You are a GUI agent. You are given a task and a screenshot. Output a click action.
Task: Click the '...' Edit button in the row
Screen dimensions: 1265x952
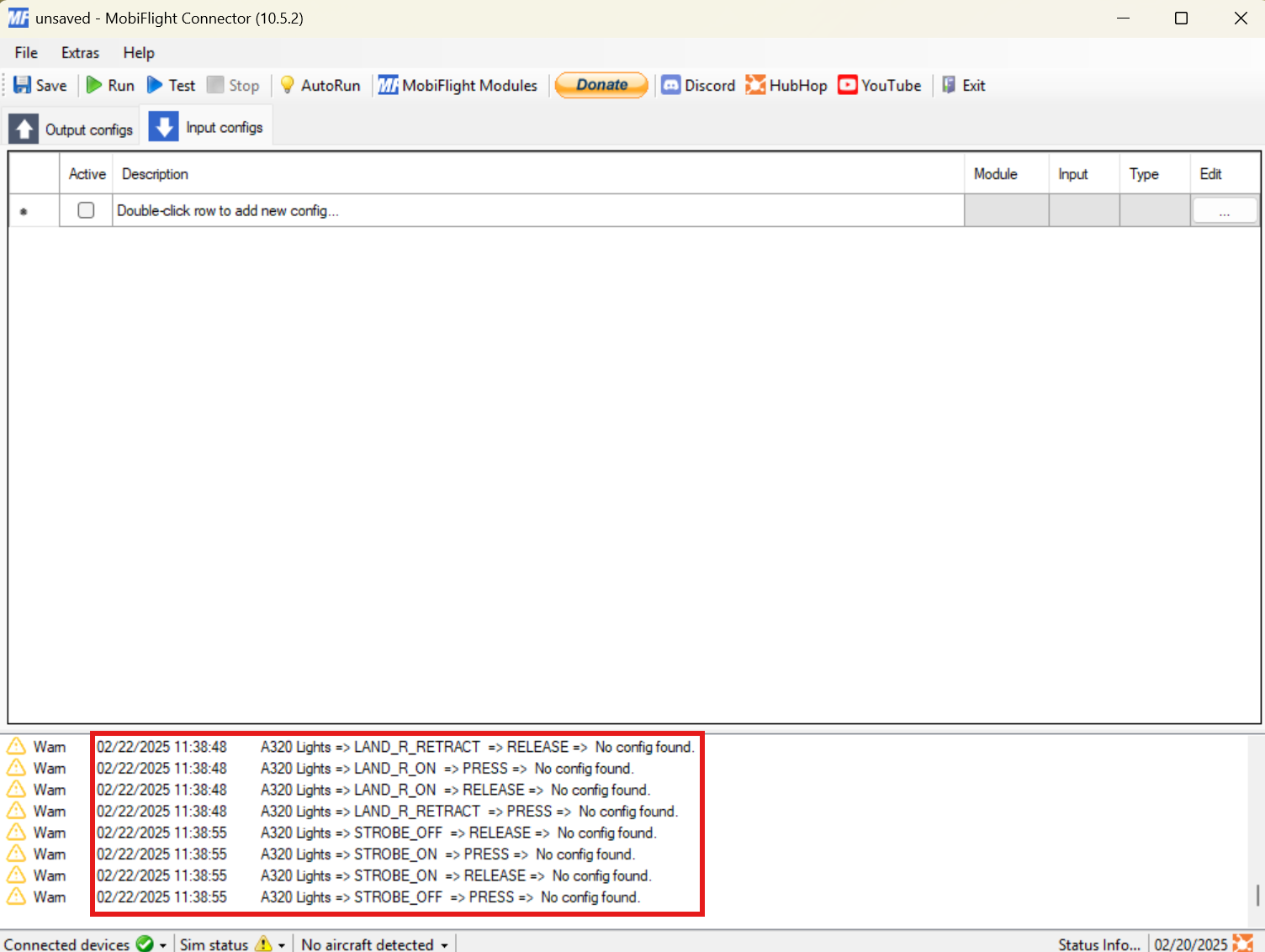[x=1225, y=210]
